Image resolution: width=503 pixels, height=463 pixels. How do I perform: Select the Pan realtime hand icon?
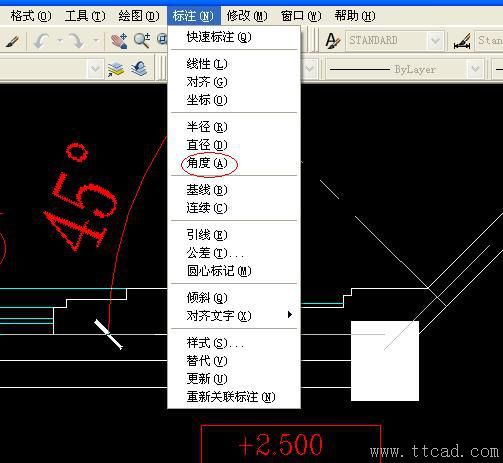pyautogui.click(x=119, y=41)
